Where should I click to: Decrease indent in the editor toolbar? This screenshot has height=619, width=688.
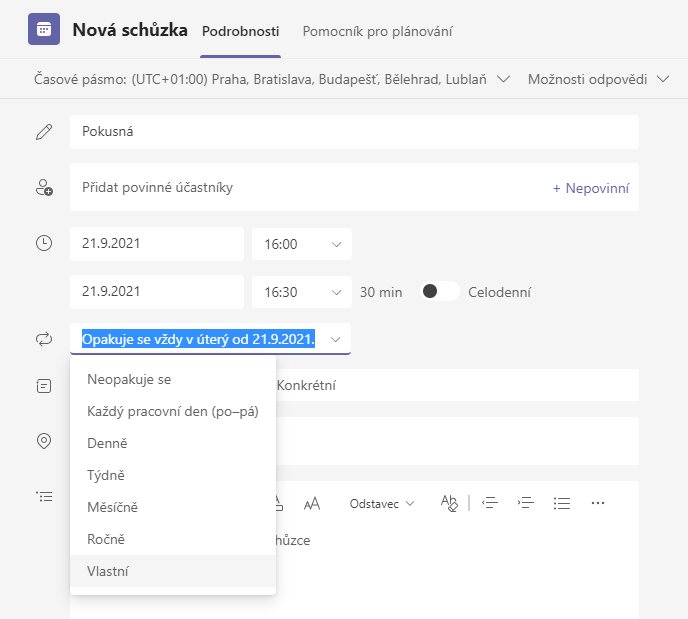coord(490,503)
